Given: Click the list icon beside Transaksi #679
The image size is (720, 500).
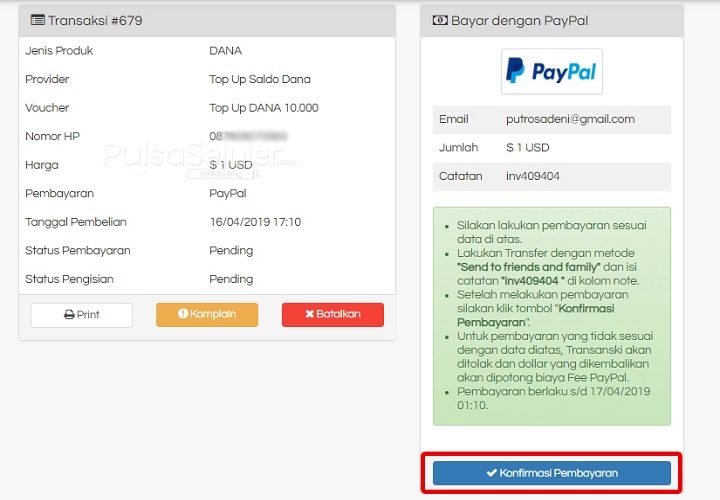Looking at the screenshot, I should point(37,20).
